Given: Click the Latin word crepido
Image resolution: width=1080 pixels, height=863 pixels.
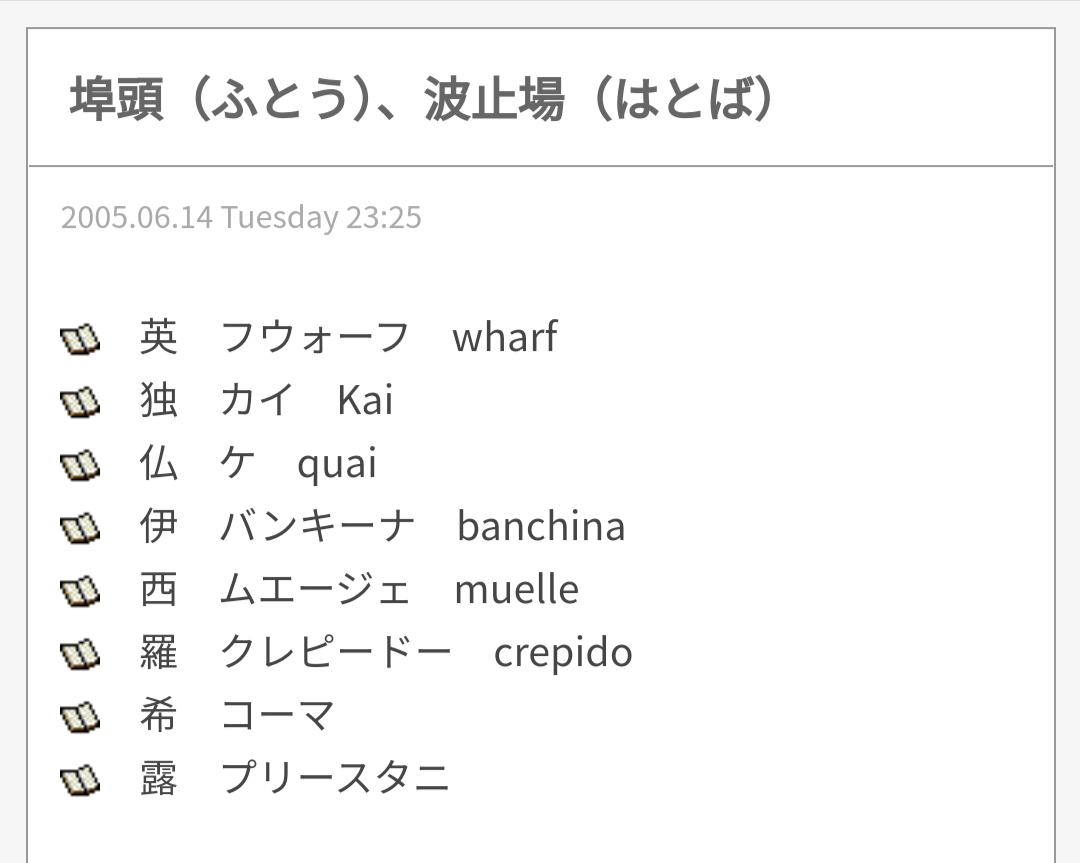Looking at the screenshot, I should tap(563, 652).
